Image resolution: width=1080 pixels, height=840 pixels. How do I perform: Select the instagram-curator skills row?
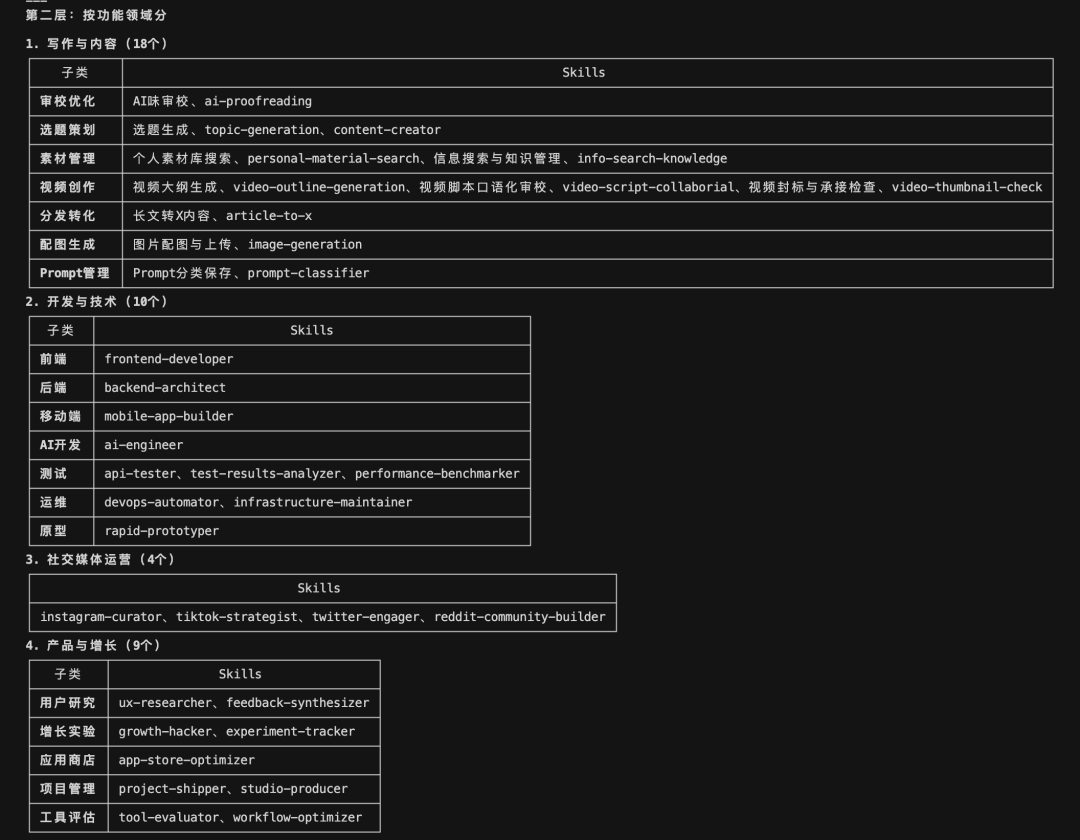point(322,617)
